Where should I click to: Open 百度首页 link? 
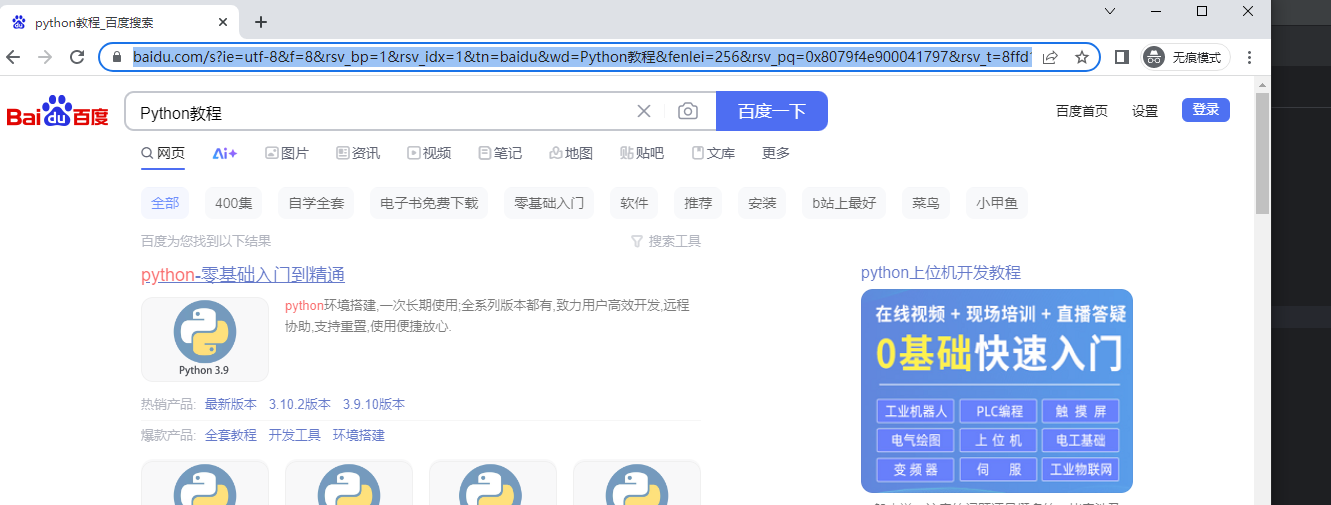[x=1082, y=111]
